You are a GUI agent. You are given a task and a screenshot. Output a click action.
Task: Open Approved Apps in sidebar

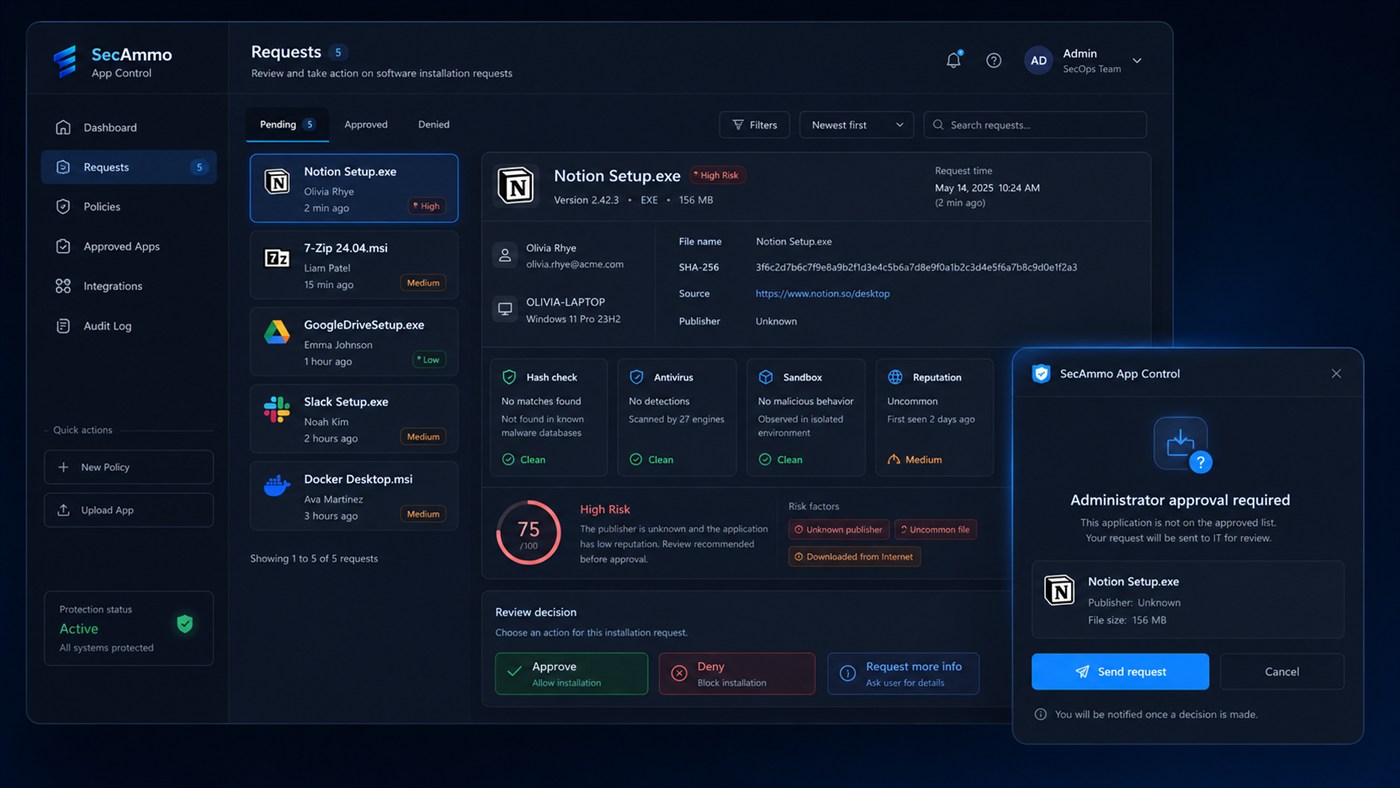click(x=129, y=246)
